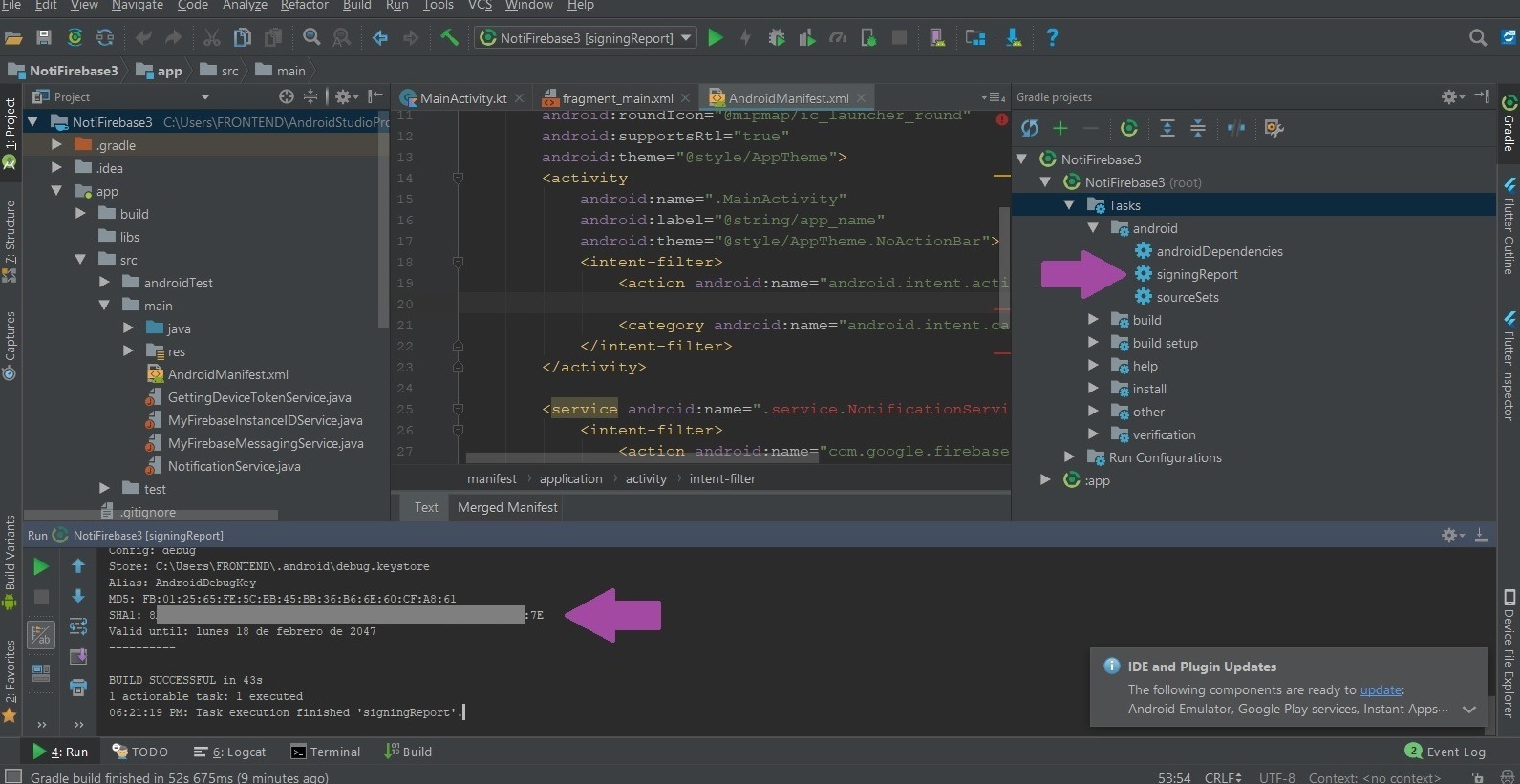Click the Print console output icon

pos(78,688)
